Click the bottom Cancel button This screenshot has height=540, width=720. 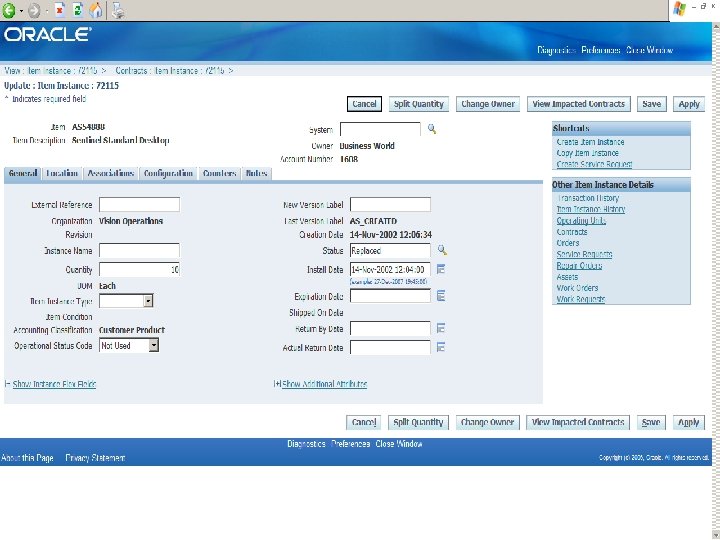364,422
